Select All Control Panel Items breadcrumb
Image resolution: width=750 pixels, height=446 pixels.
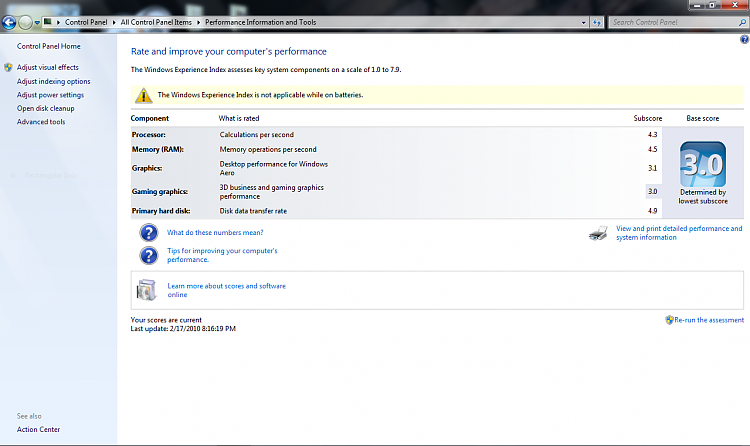click(156, 22)
